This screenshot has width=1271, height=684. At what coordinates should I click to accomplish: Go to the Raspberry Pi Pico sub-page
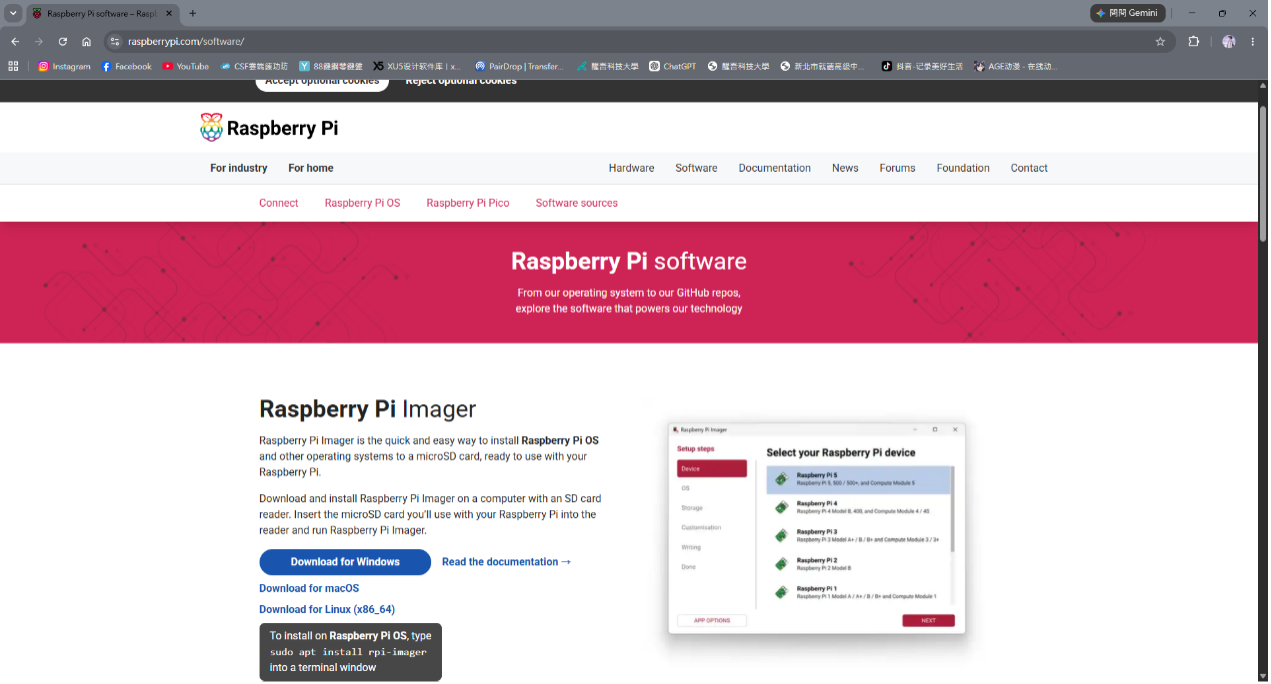[x=468, y=203]
